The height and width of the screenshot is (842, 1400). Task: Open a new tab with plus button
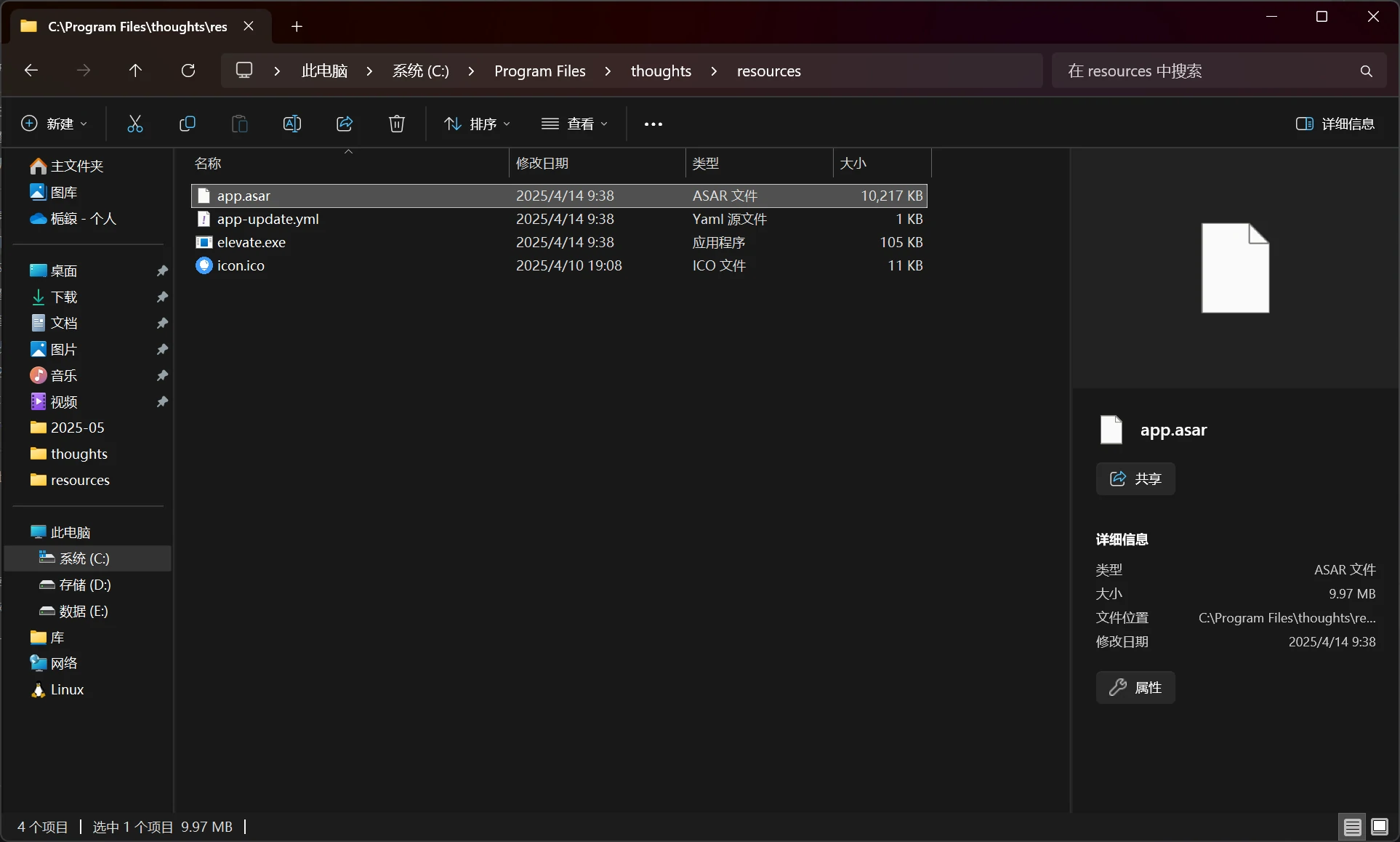click(x=297, y=27)
